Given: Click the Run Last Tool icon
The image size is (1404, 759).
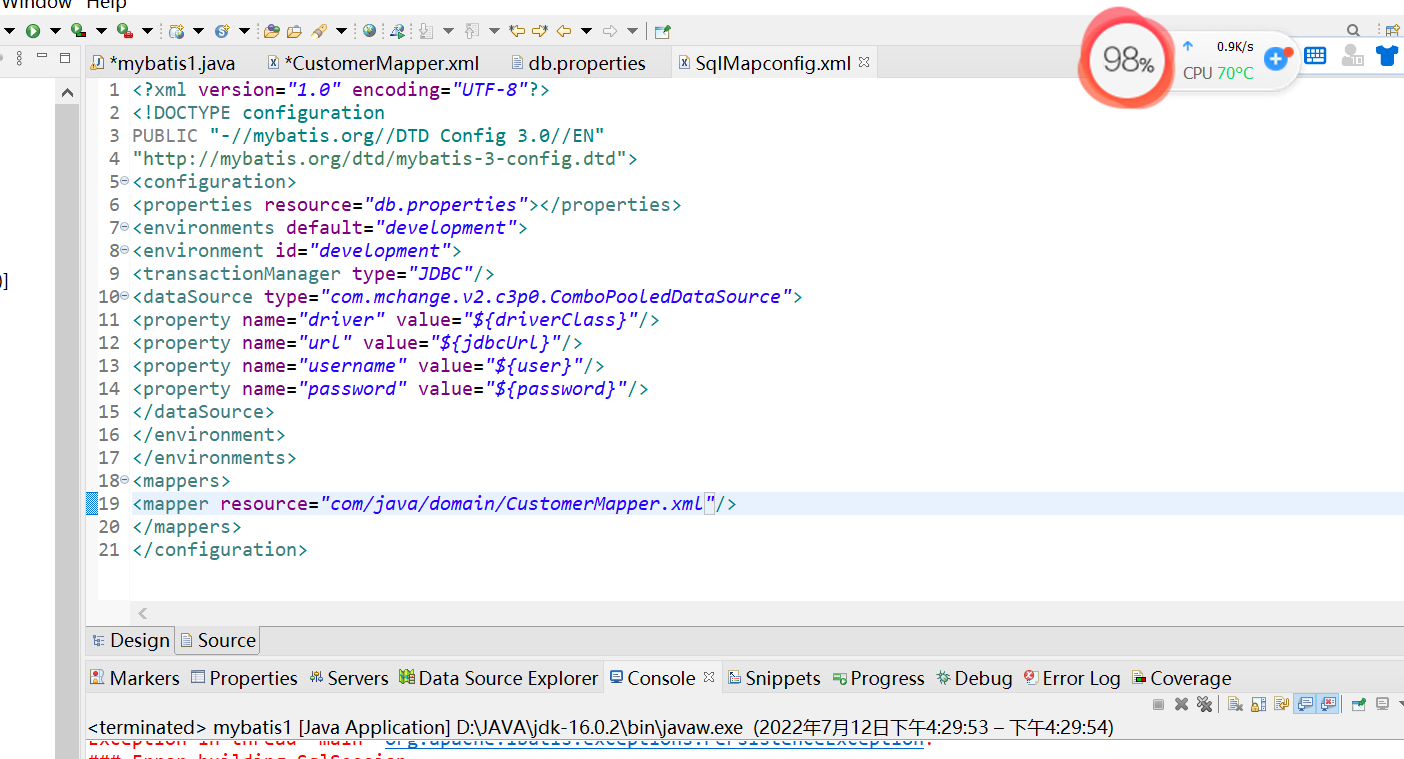Looking at the screenshot, I should (124, 31).
